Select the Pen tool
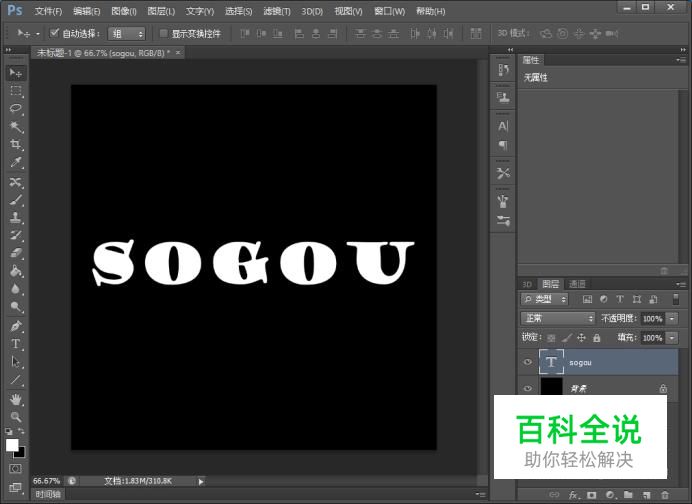Image resolution: width=692 pixels, height=504 pixels. tap(16, 326)
